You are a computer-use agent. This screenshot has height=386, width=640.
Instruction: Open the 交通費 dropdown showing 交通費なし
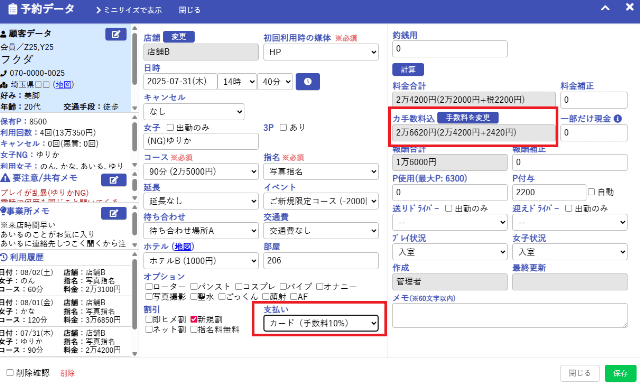tap(321, 231)
